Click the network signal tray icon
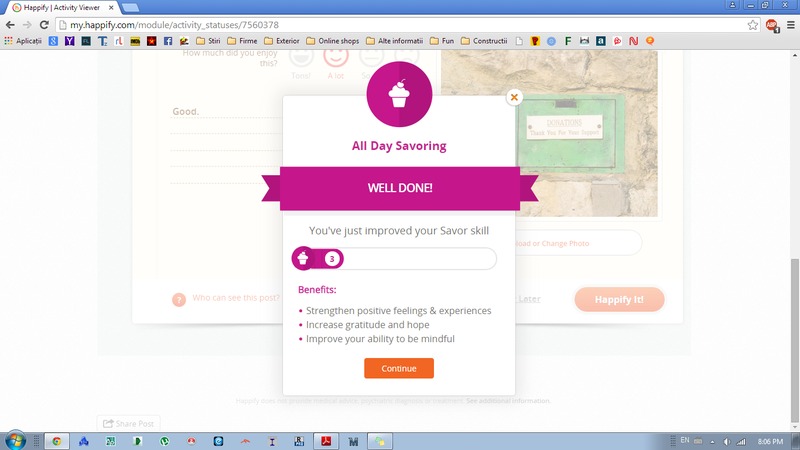 point(741,441)
